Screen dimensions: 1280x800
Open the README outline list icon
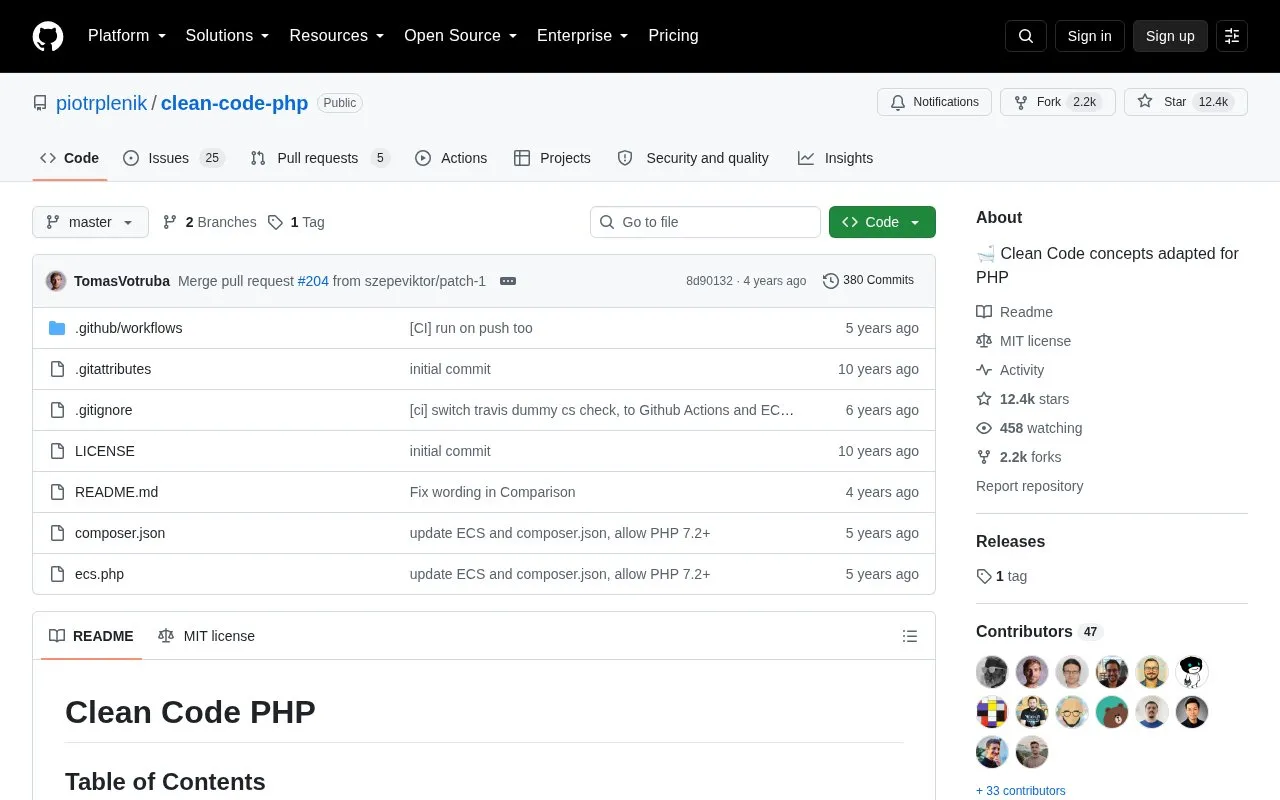click(910, 636)
